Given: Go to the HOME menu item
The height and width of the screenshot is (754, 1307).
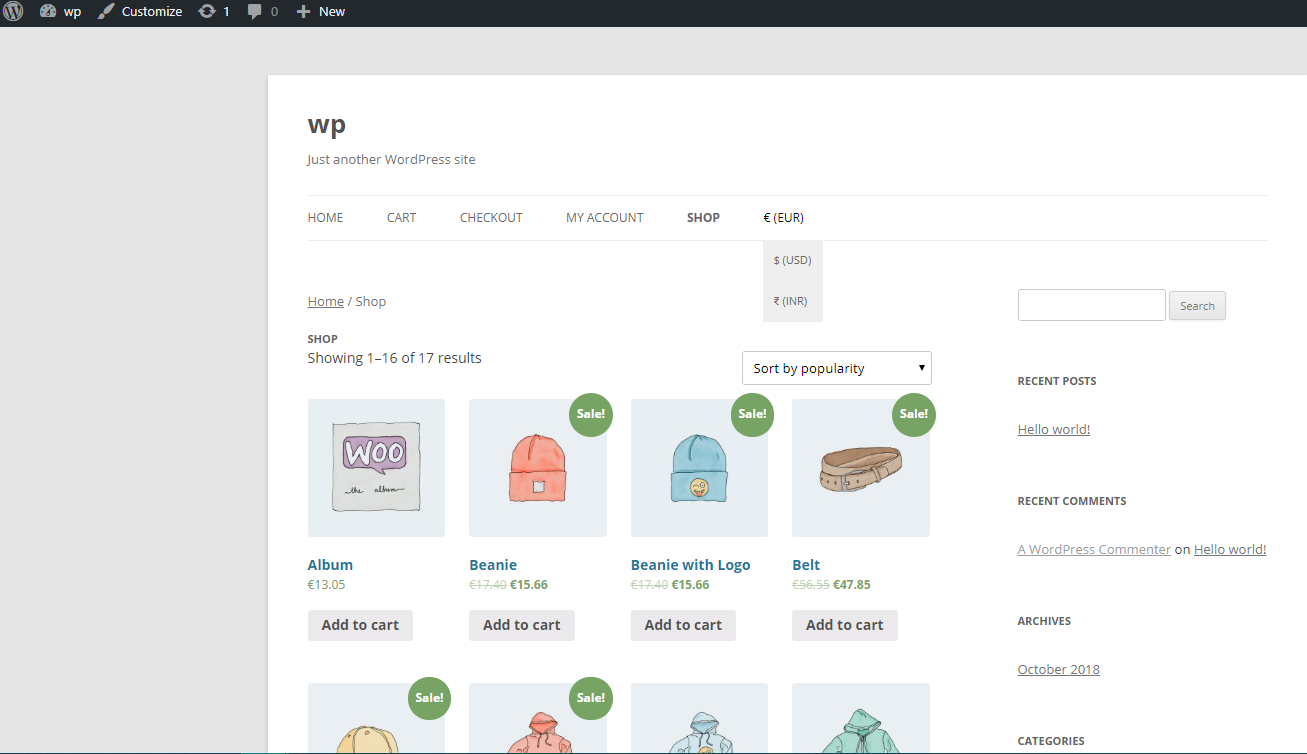Looking at the screenshot, I should 325,218.
